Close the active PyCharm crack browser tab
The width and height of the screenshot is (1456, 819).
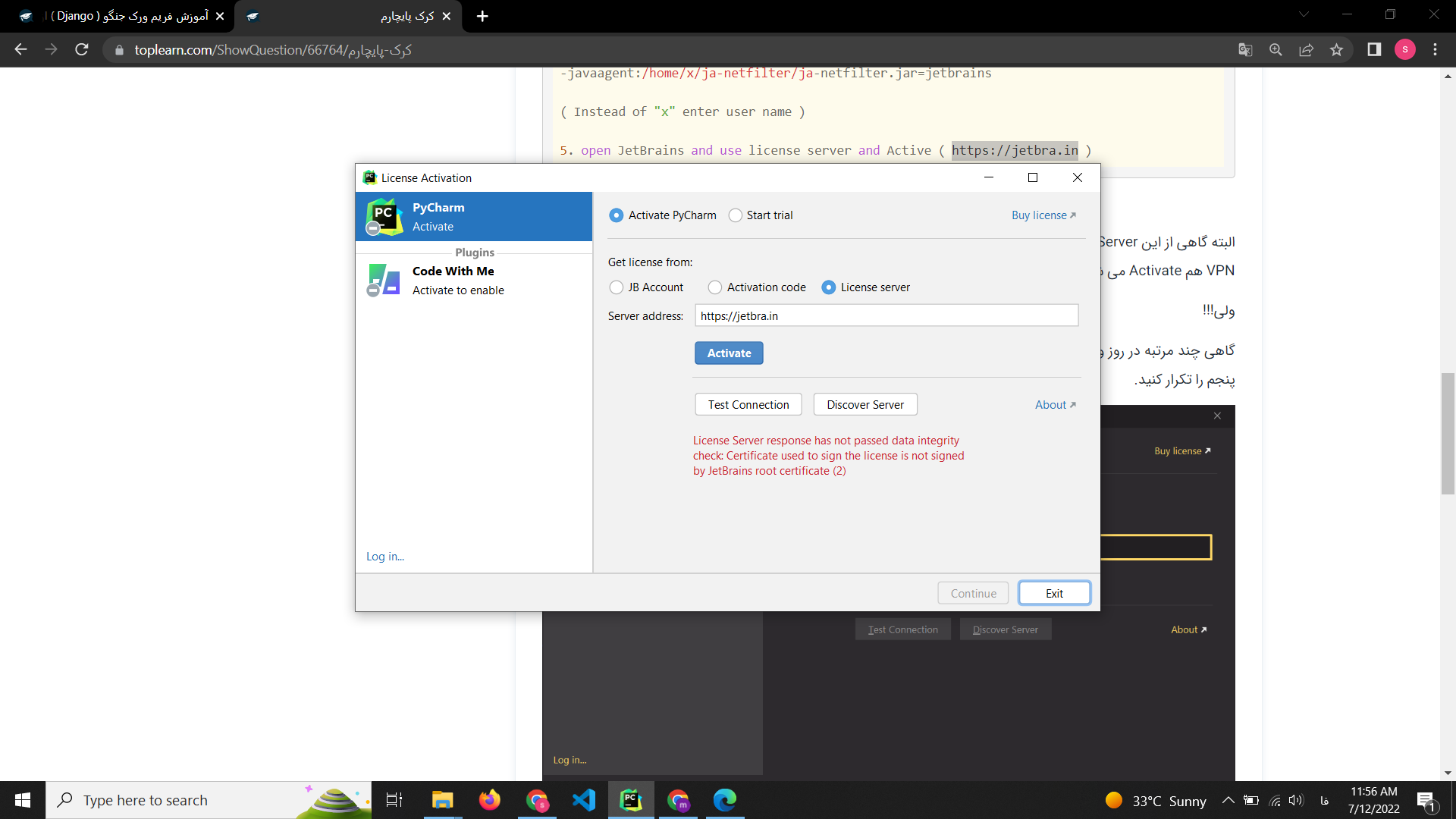click(x=447, y=16)
